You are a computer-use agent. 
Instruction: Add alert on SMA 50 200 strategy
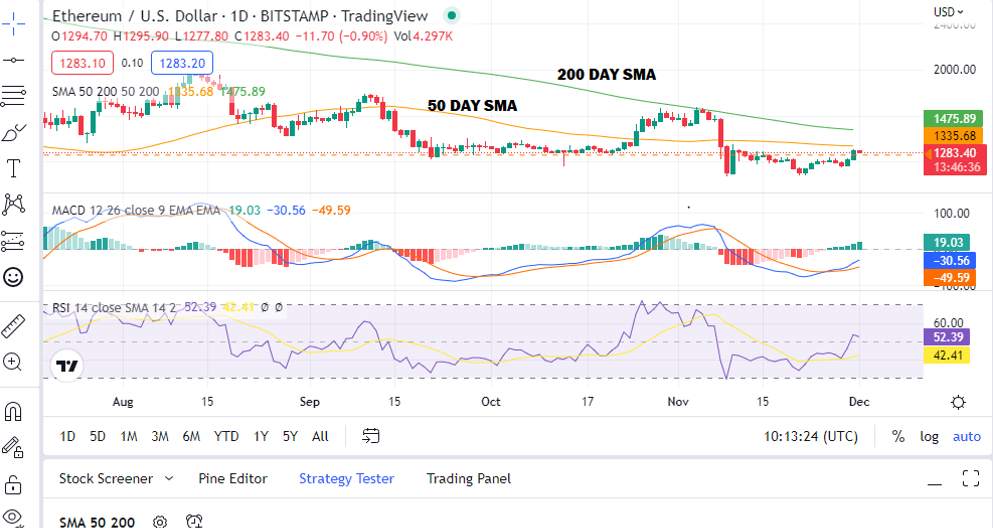[194, 521]
